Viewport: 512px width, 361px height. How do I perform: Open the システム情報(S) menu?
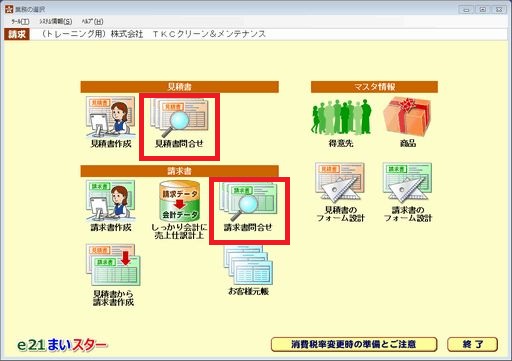(x=55, y=22)
